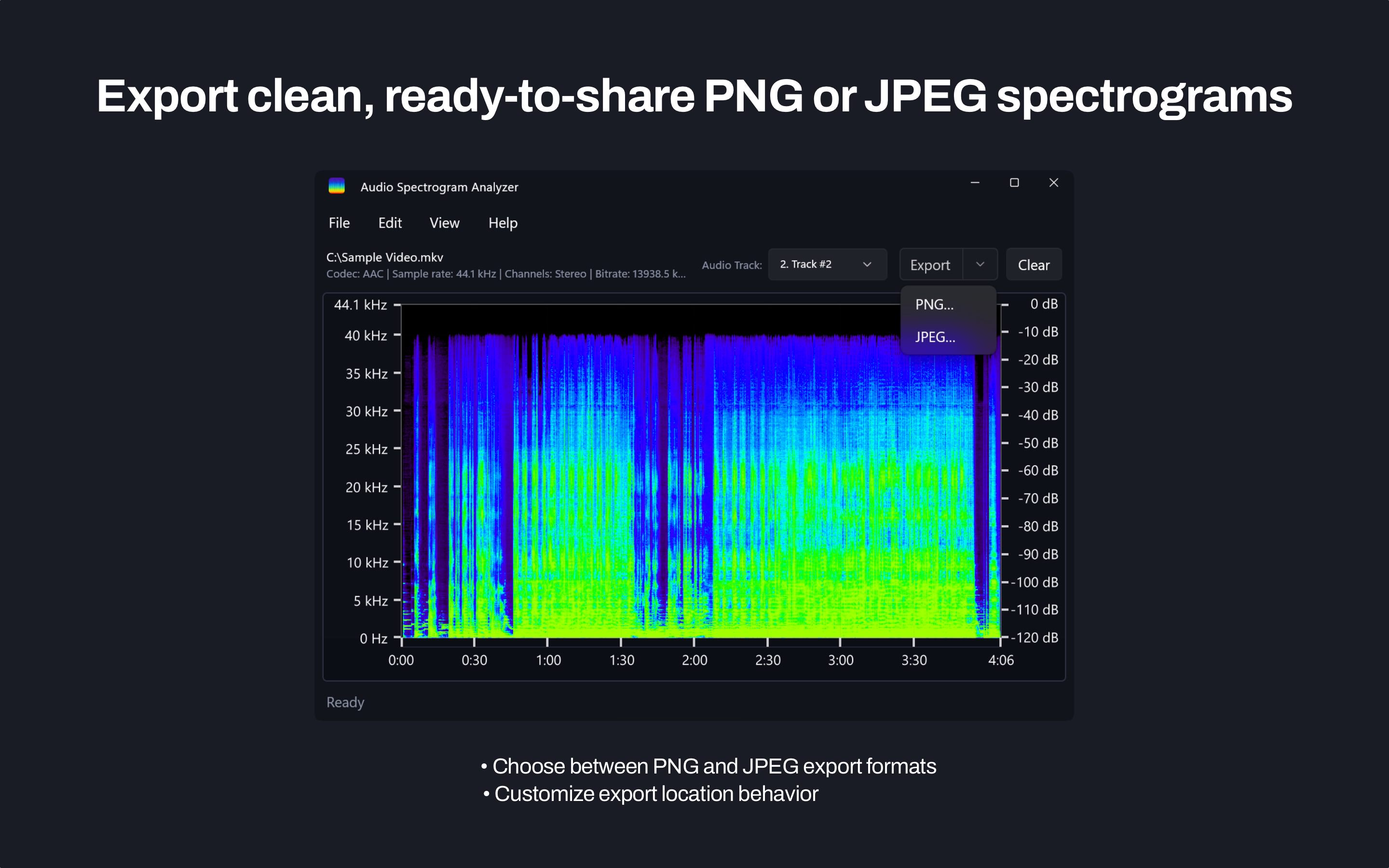Close the Audio Spectrogram Analyzer window

pyautogui.click(x=1053, y=183)
